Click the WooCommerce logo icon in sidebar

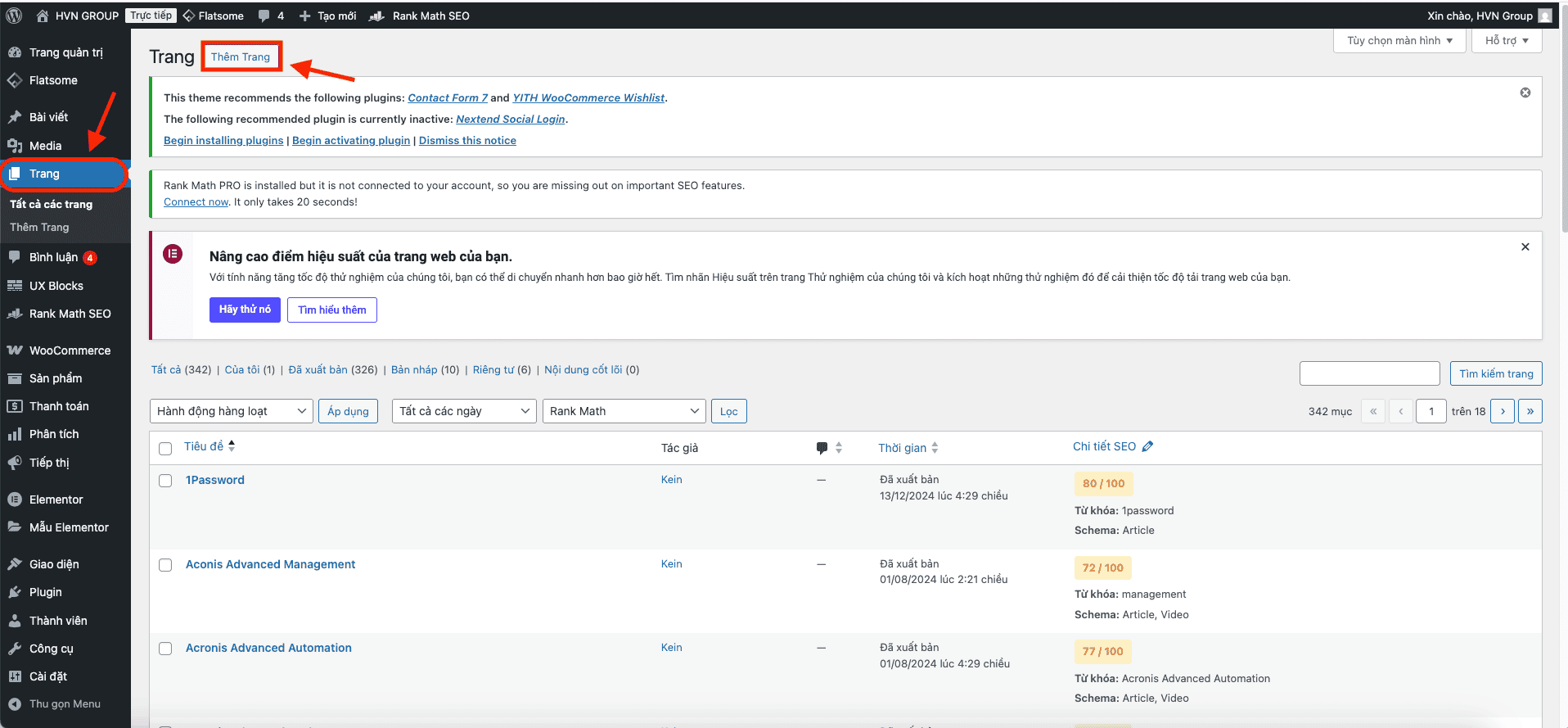point(15,350)
